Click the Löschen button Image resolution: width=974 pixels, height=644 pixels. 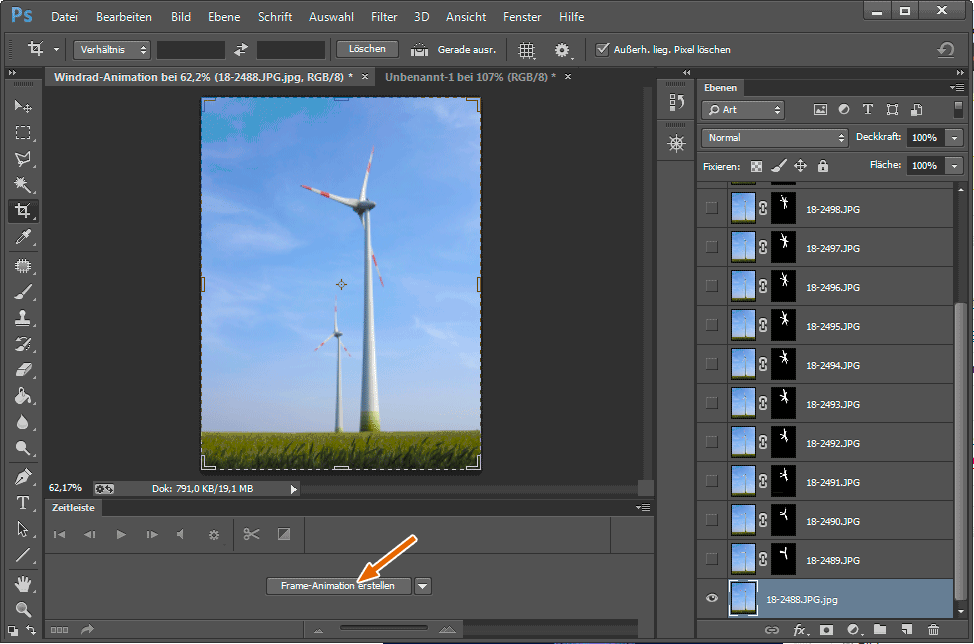coord(367,49)
